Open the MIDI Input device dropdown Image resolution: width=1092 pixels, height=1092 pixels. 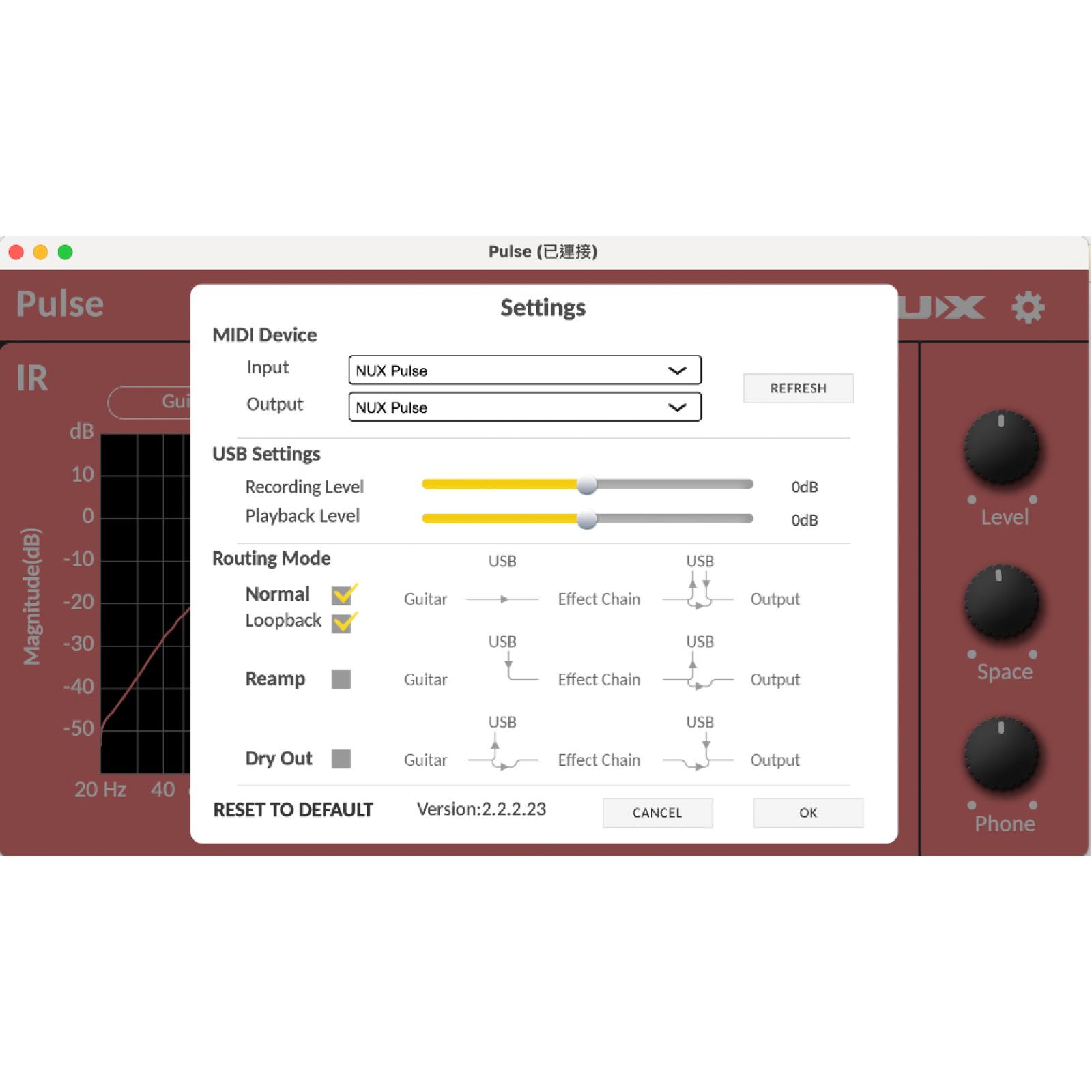tap(525, 371)
